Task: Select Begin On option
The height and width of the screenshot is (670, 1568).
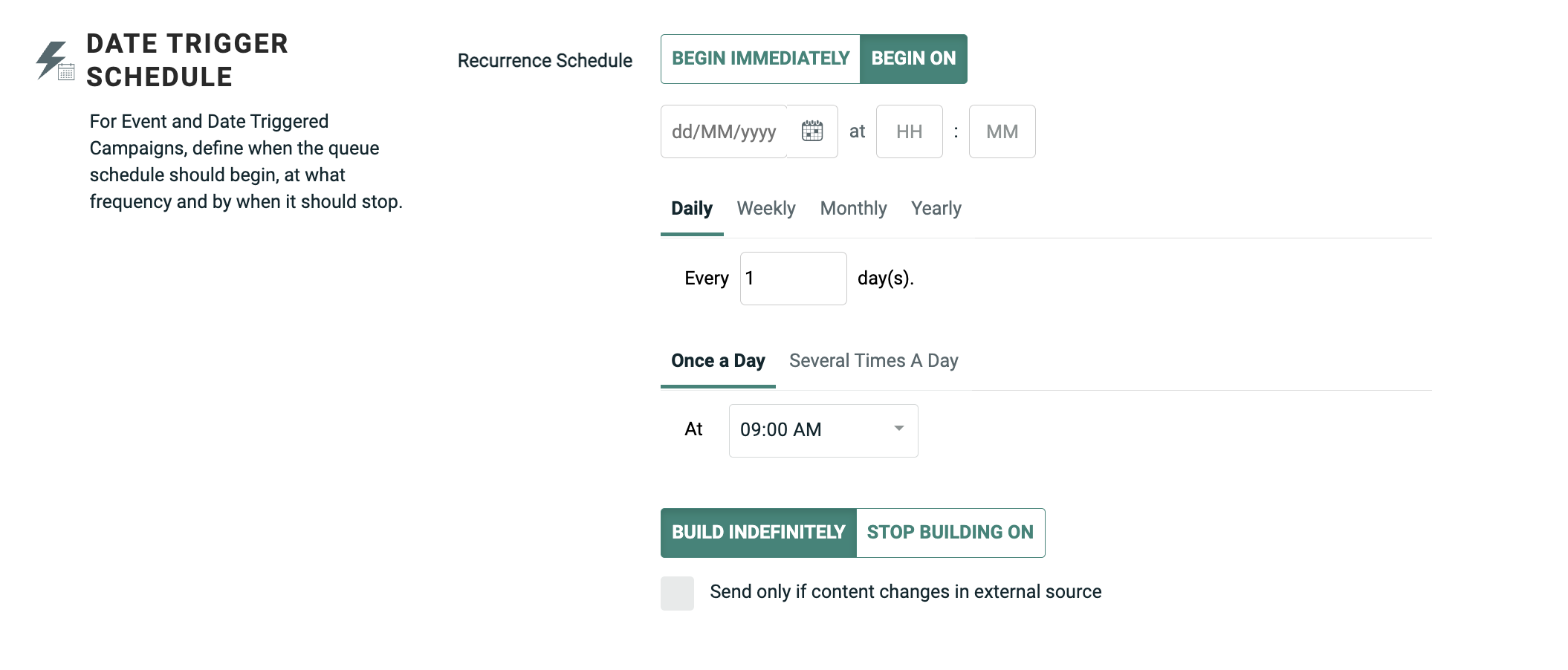Action: point(913,59)
